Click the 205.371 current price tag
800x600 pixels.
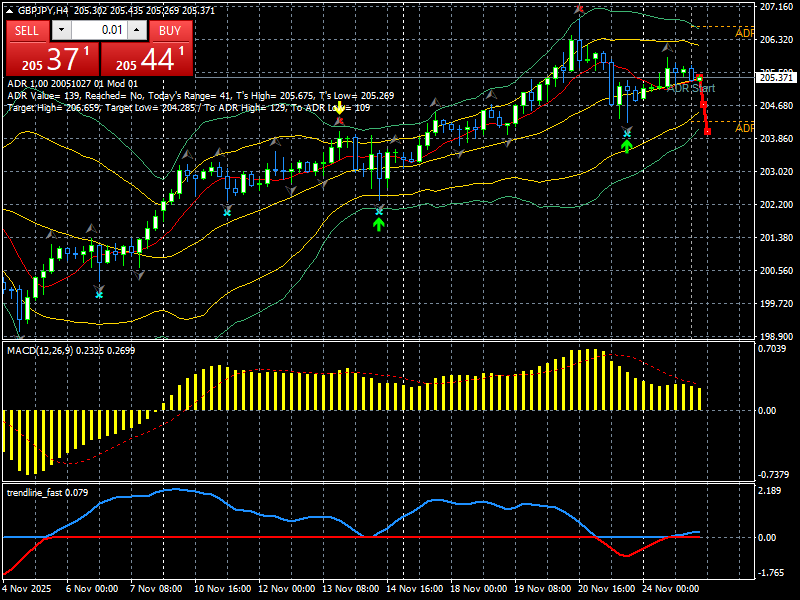(x=776, y=78)
